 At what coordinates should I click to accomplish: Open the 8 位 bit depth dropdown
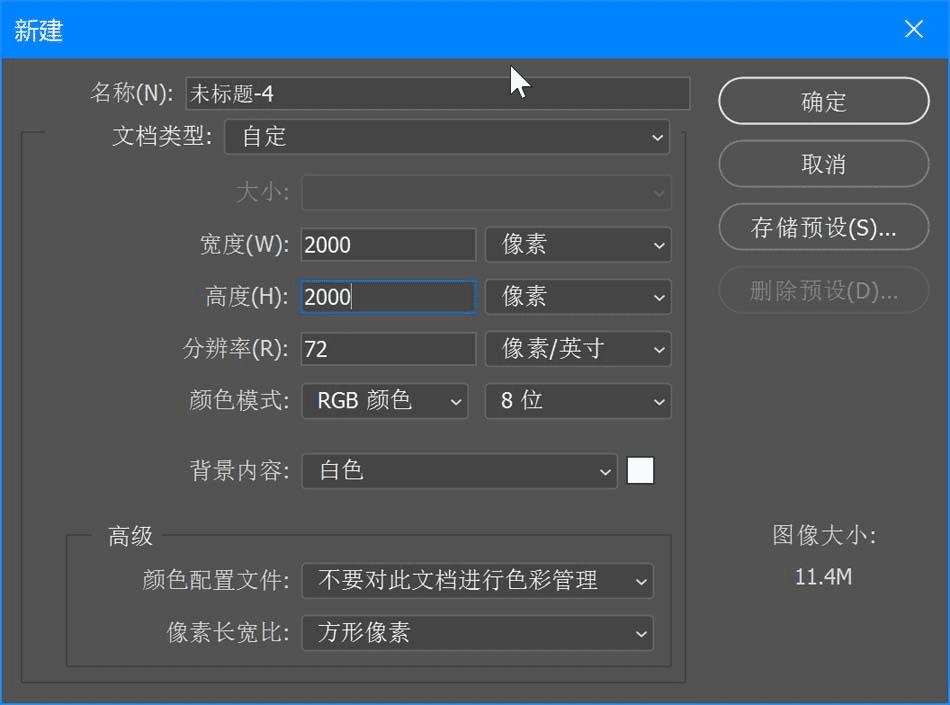[x=578, y=401]
